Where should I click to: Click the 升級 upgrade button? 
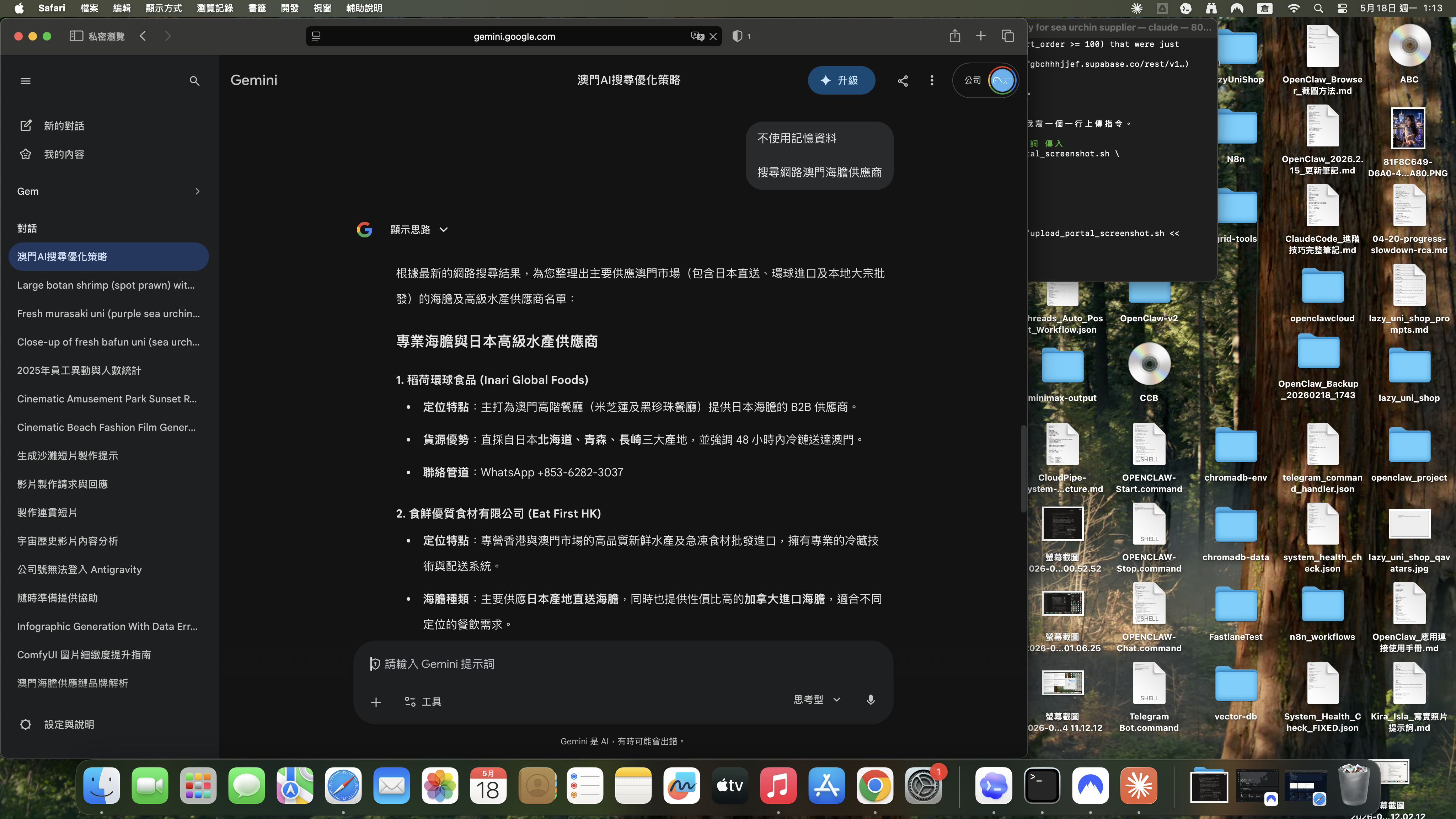[x=841, y=80]
